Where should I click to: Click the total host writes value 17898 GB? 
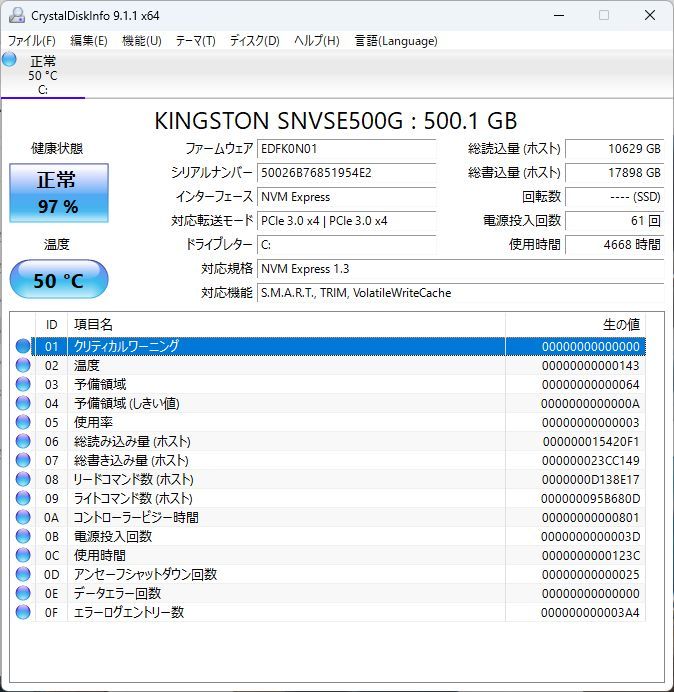[x=614, y=173]
